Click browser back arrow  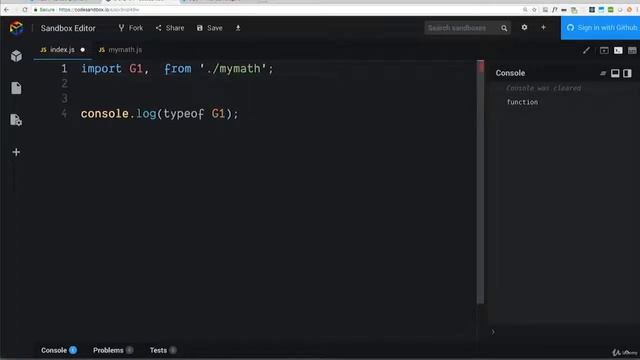(7, 9)
